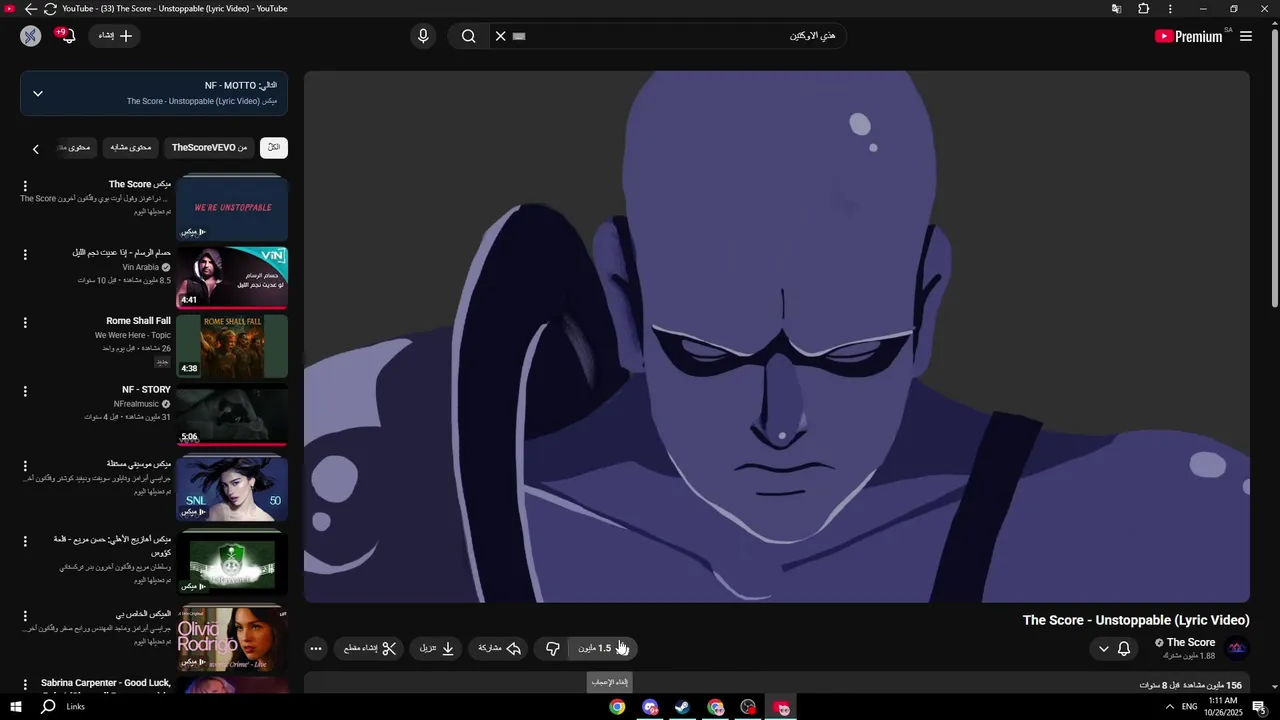Click inside the YouTube search field
This screenshot has height=720, width=1280.
pos(680,36)
